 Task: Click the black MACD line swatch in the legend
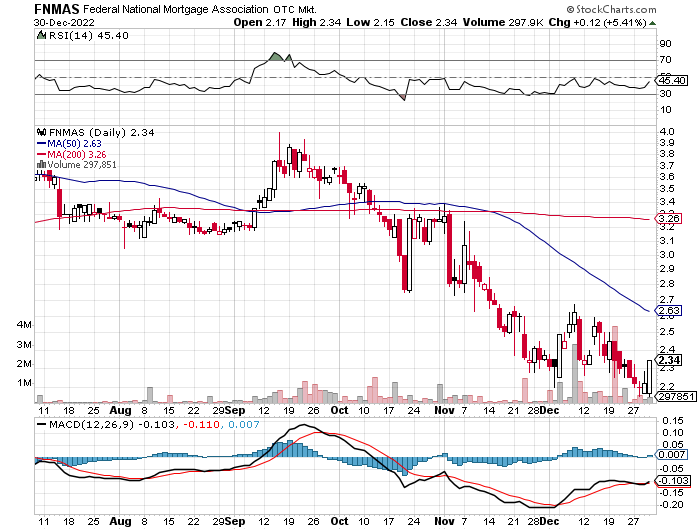click(42, 424)
